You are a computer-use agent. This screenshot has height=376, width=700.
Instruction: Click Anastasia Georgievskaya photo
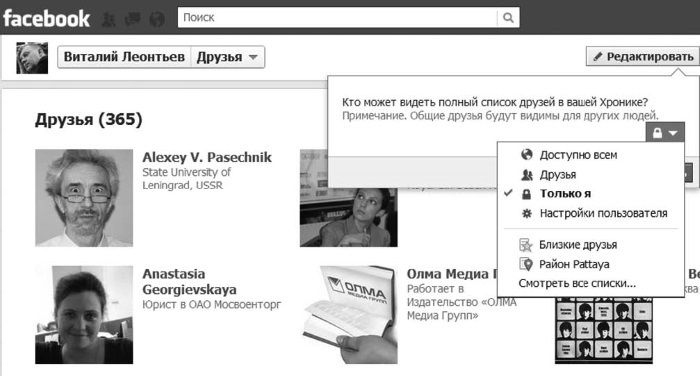click(84, 315)
